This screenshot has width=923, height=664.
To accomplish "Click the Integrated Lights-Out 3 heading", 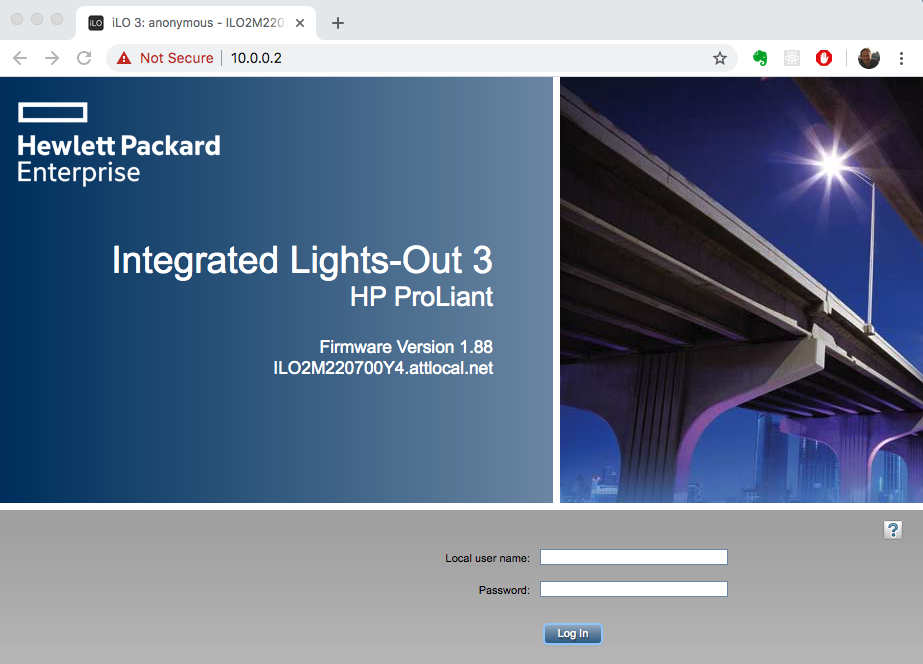I will pyautogui.click(x=302, y=260).
